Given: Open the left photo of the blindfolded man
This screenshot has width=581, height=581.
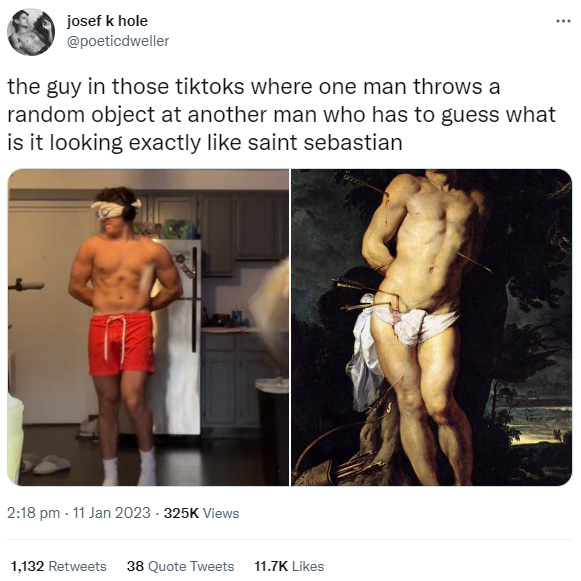Looking at the screenshot, I should point(148,327).
